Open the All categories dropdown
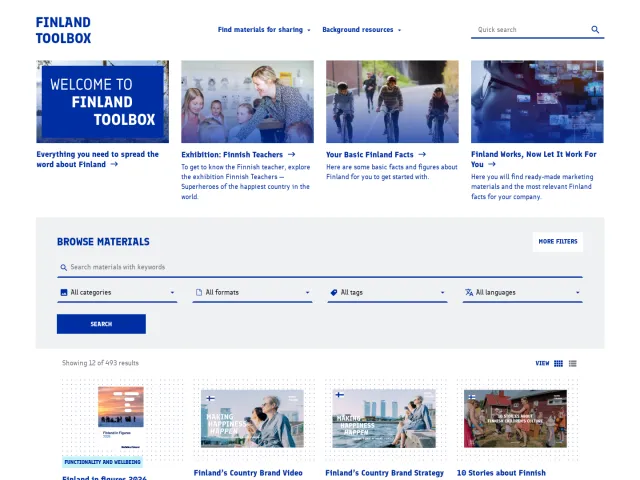 pos(117,293)
